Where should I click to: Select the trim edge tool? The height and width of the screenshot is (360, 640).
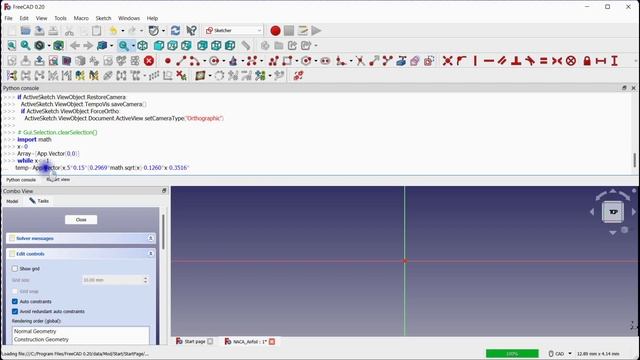tap(360, 61)
